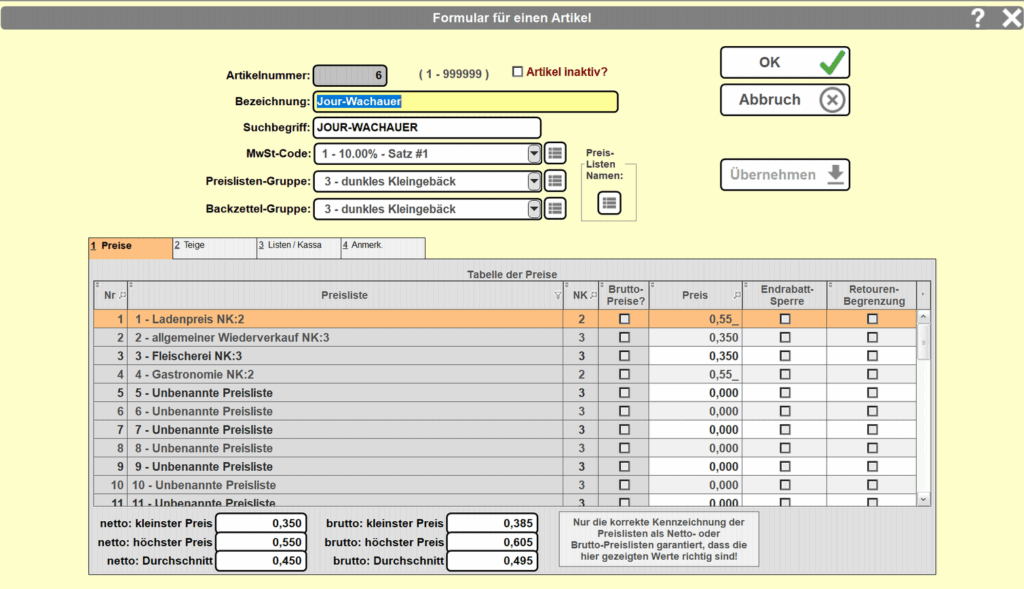
Task: Click the netto kleinster Preis value field
Action: [261, 523]
